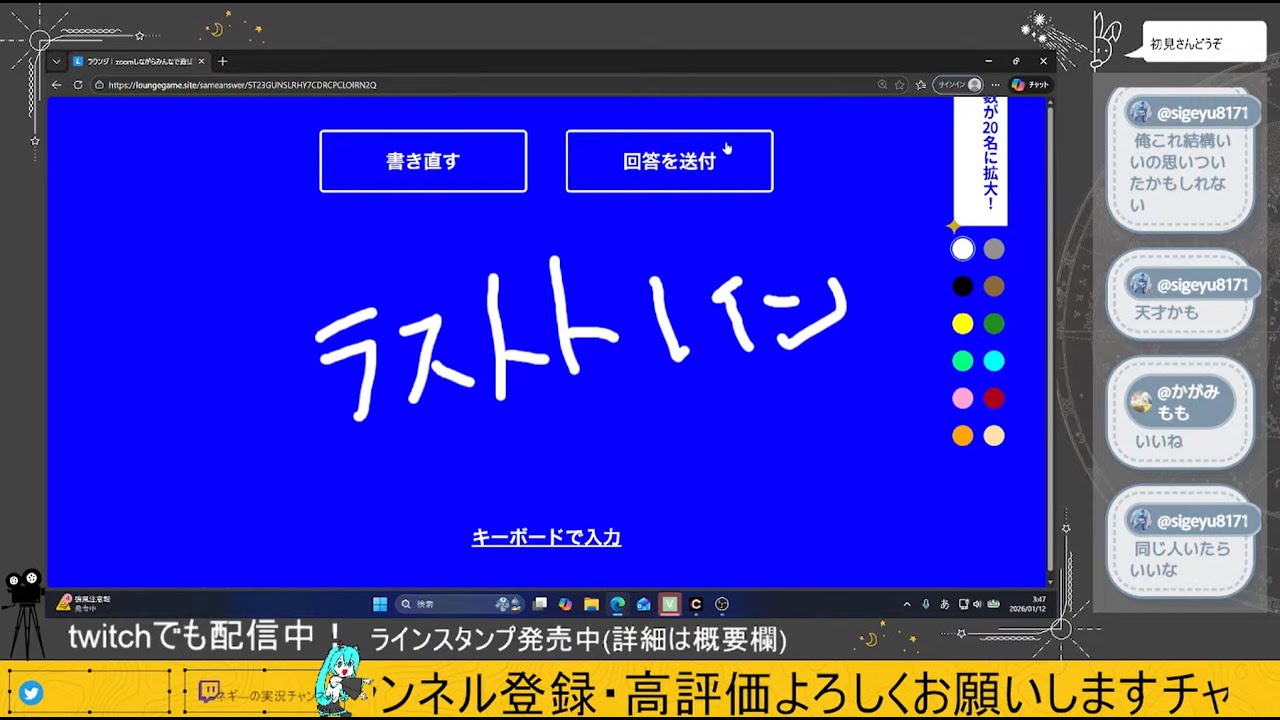Image resolution: width=1280 pixels, height=720 pixels.
Task: Add page to favorites with star icon
Action: pyautogui.click(x=899, y=85)
